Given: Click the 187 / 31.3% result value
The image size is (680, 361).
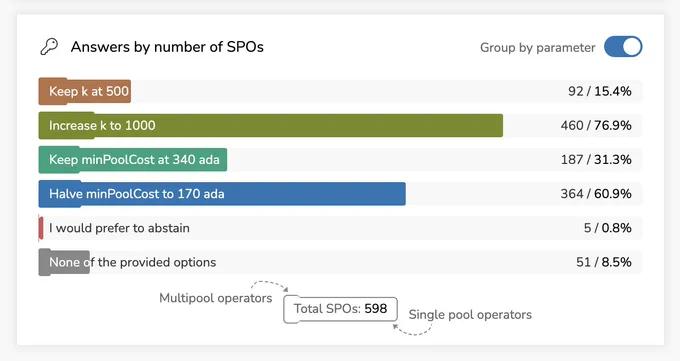Looking at the screenshot, I should 596,160.
